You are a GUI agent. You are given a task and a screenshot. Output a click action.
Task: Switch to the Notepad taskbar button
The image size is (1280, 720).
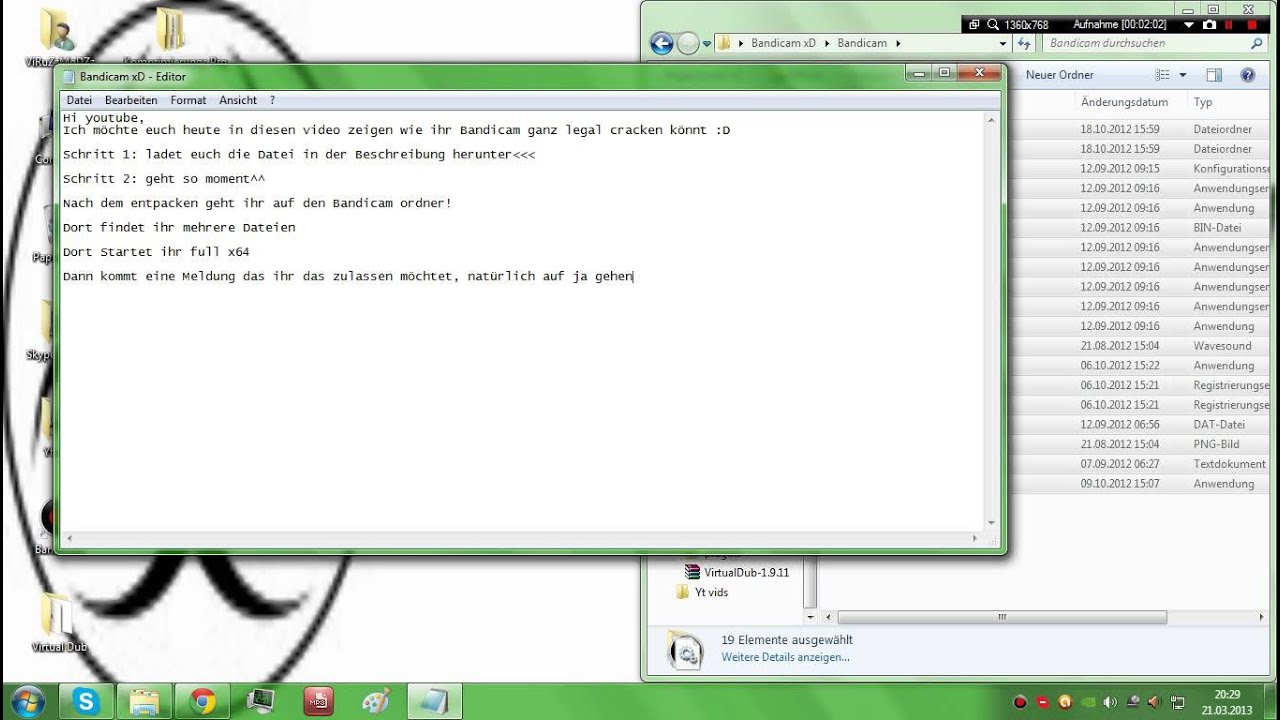pos(435,701)
